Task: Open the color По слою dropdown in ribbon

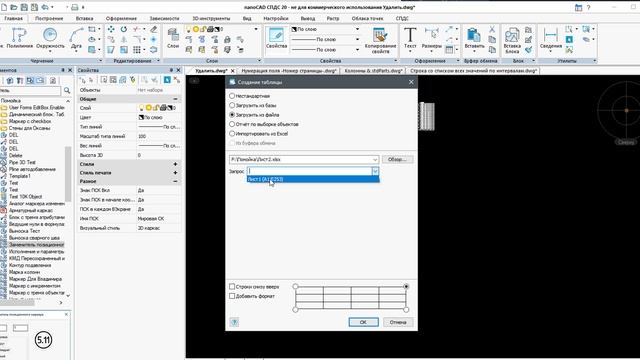Action: pyautogui.click(x=357, y=29)
